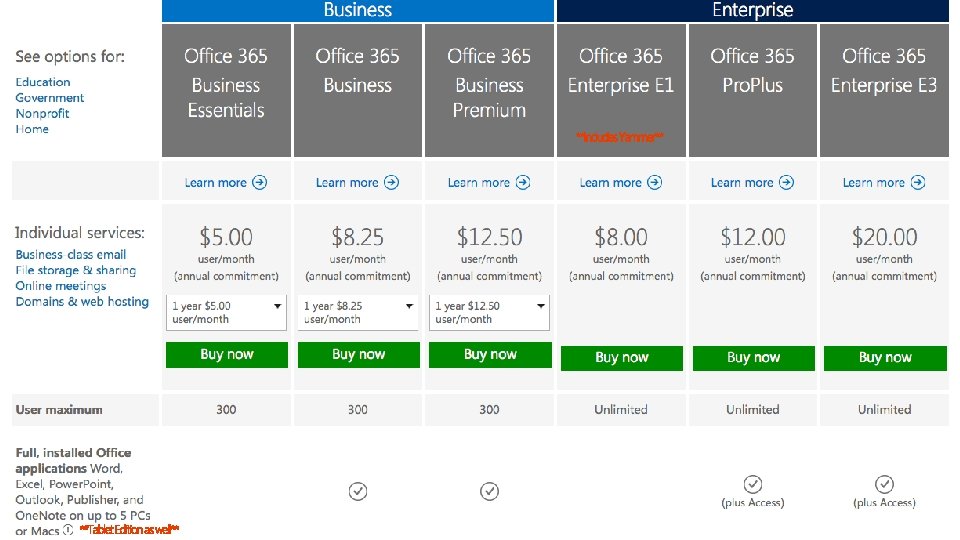
Task: Click the info icon next to 'or Macs'
Action: pyautogui.click(x=67, y=530)
